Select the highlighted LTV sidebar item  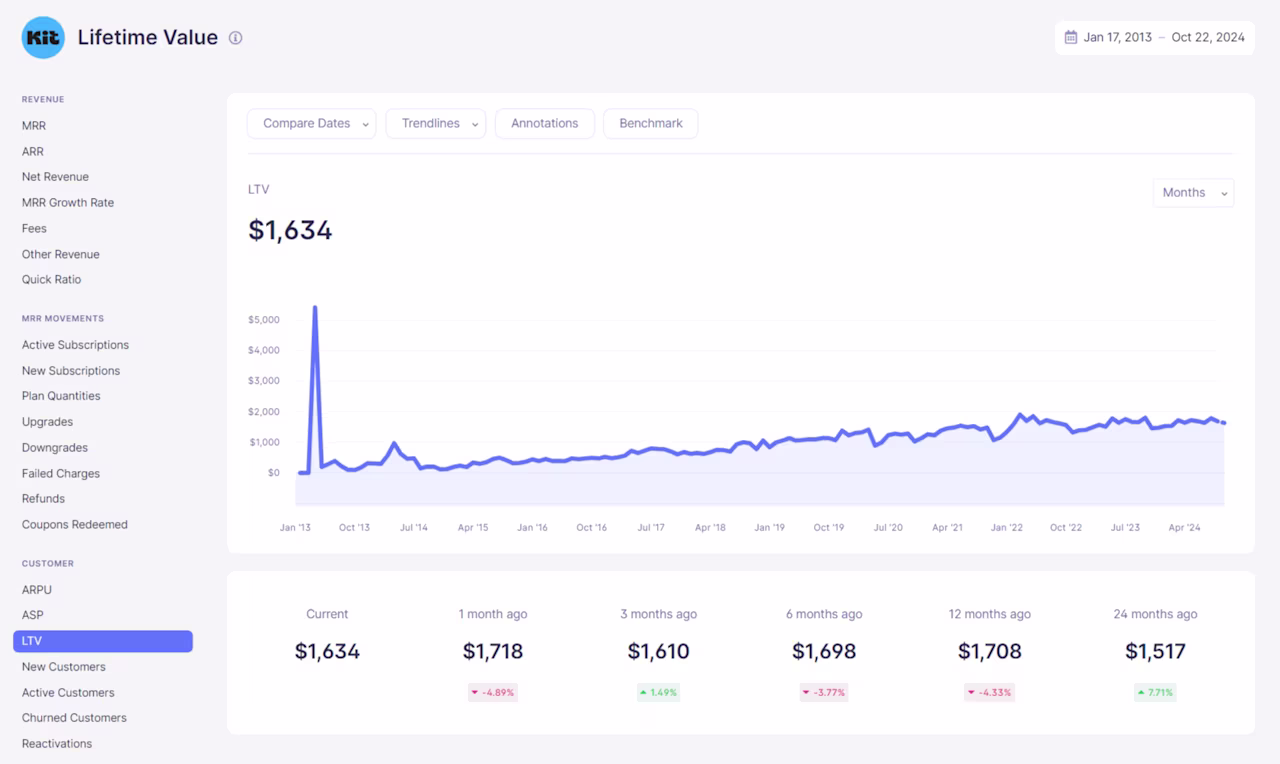point(103,641)
